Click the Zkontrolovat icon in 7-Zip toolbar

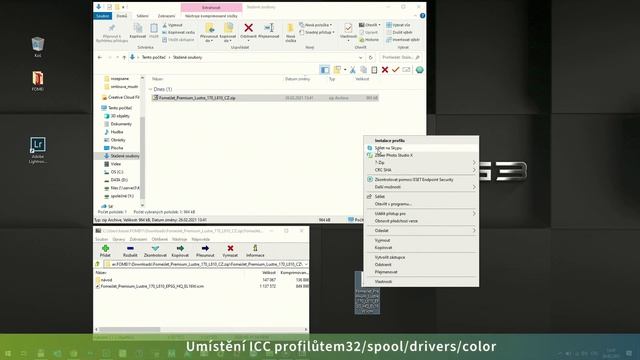(x=155, y=248)
